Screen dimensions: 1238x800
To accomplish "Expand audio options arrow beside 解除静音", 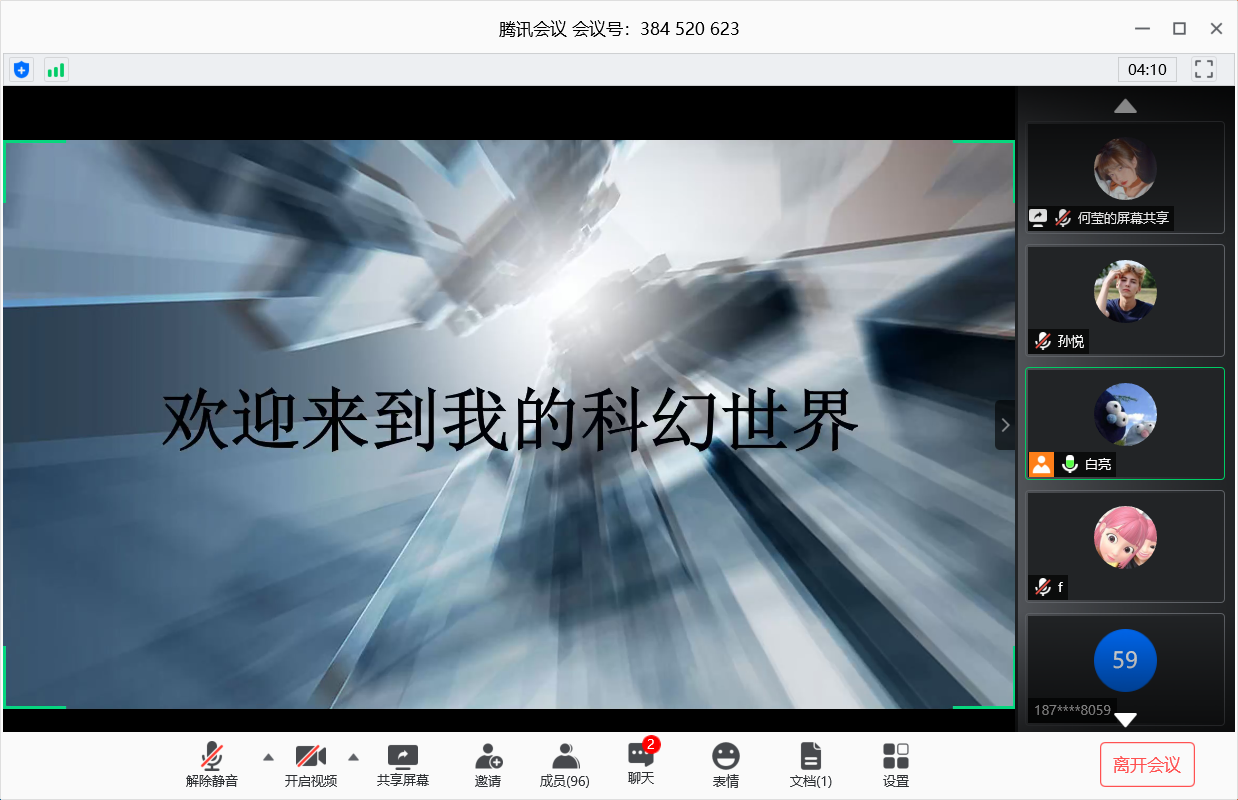I will click(268, 757).
